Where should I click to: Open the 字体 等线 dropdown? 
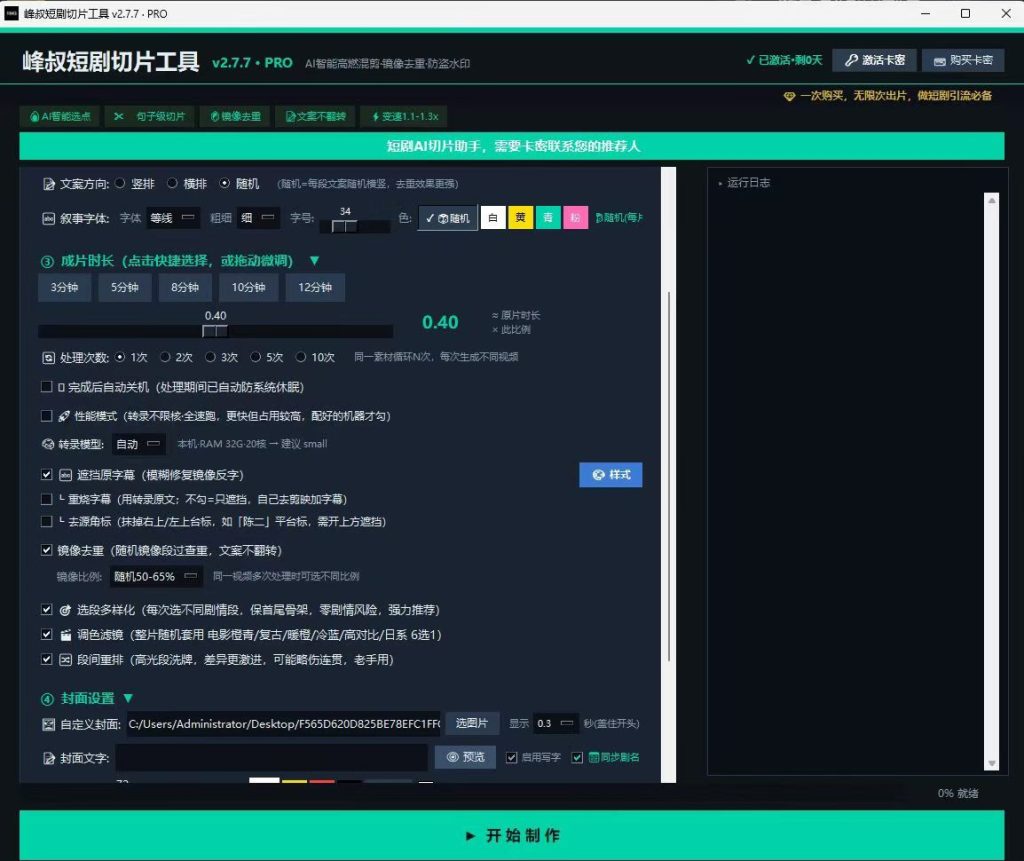click(x=173, y=218)
